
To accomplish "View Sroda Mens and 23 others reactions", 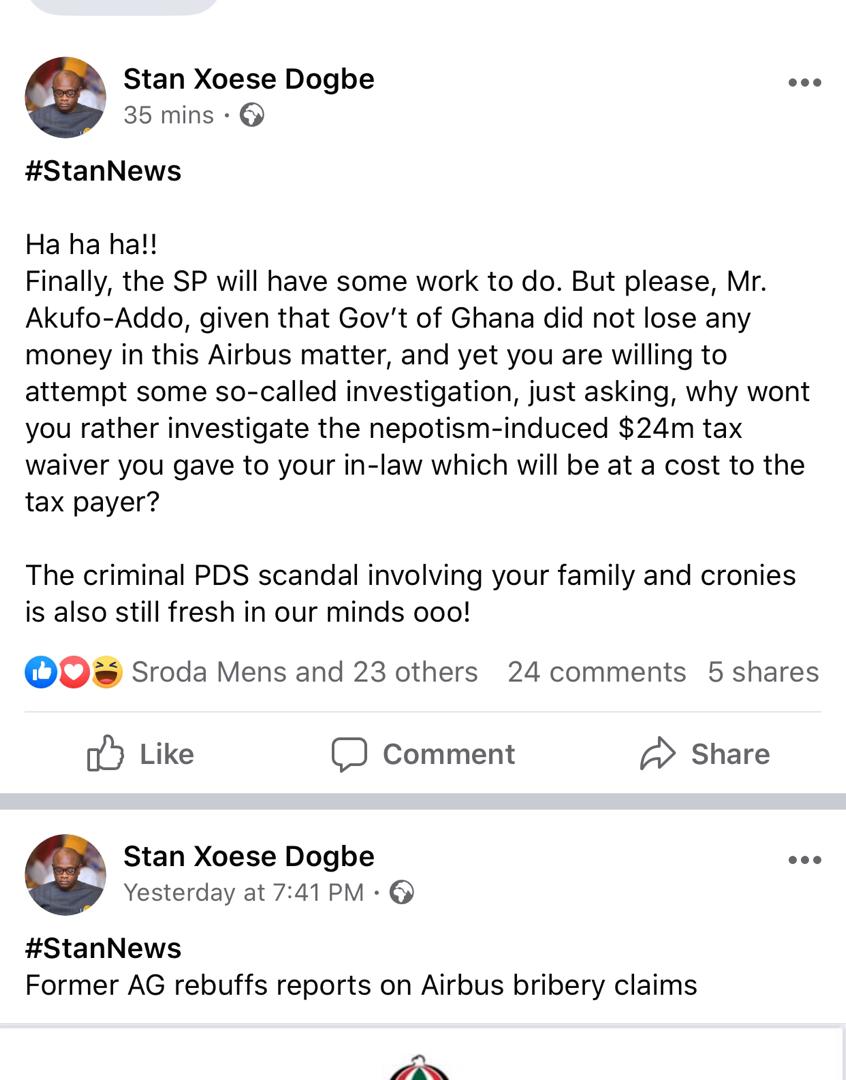I will (x=304, y=672).
